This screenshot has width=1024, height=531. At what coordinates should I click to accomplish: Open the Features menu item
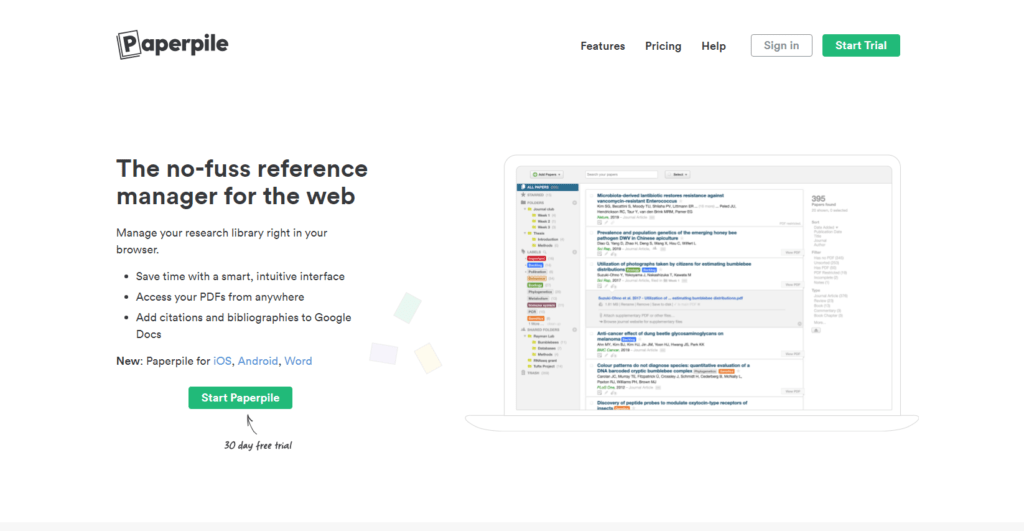pyautogui.click(x=602, y=46)
